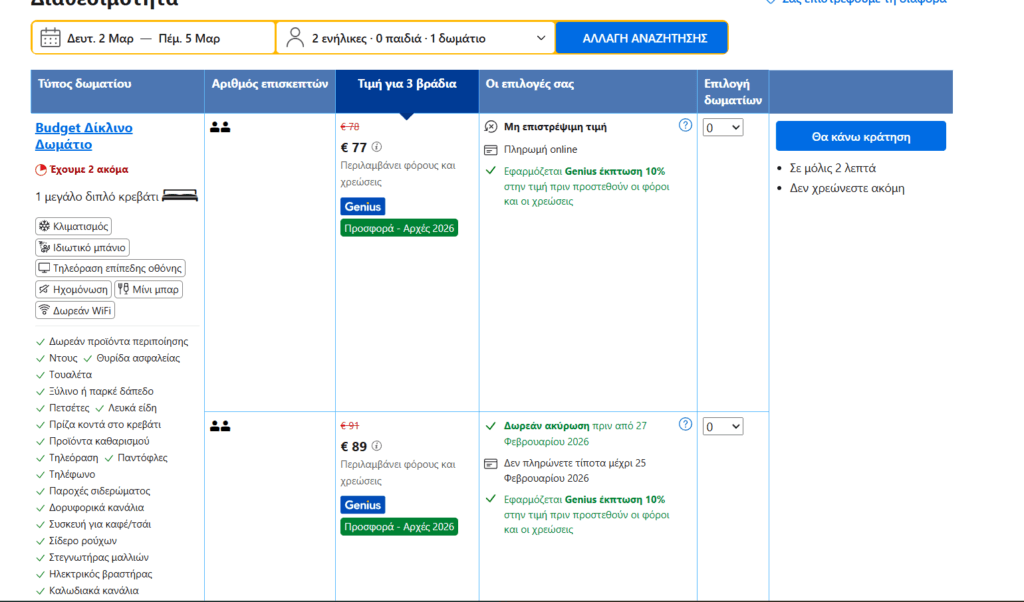Open room quantity dropdown for € 77 rate
The width and height of the screenshot is (1024, 602).
[x=723, y=127]
